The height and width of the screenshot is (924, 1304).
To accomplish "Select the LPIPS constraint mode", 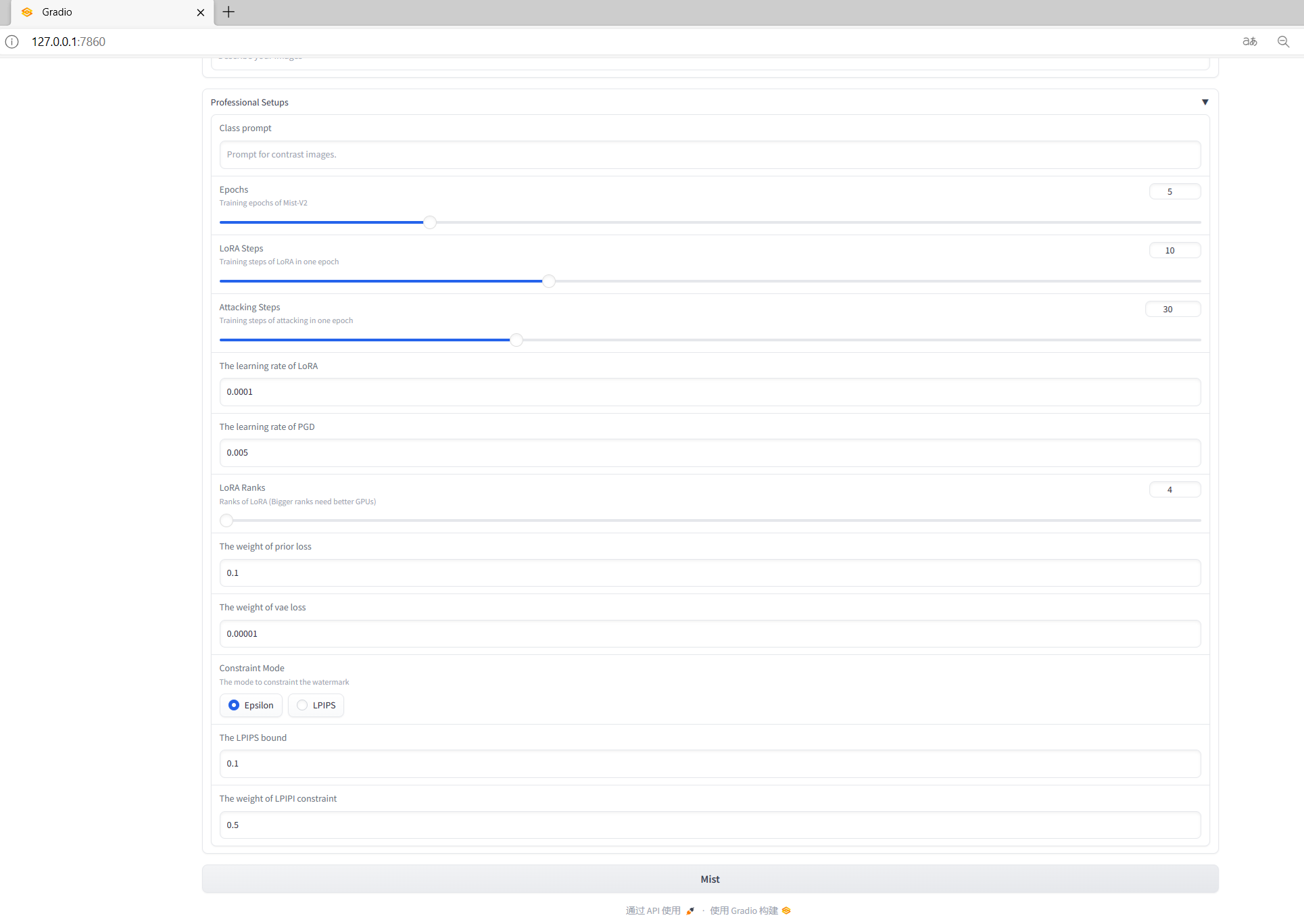I will click(302, 705).
